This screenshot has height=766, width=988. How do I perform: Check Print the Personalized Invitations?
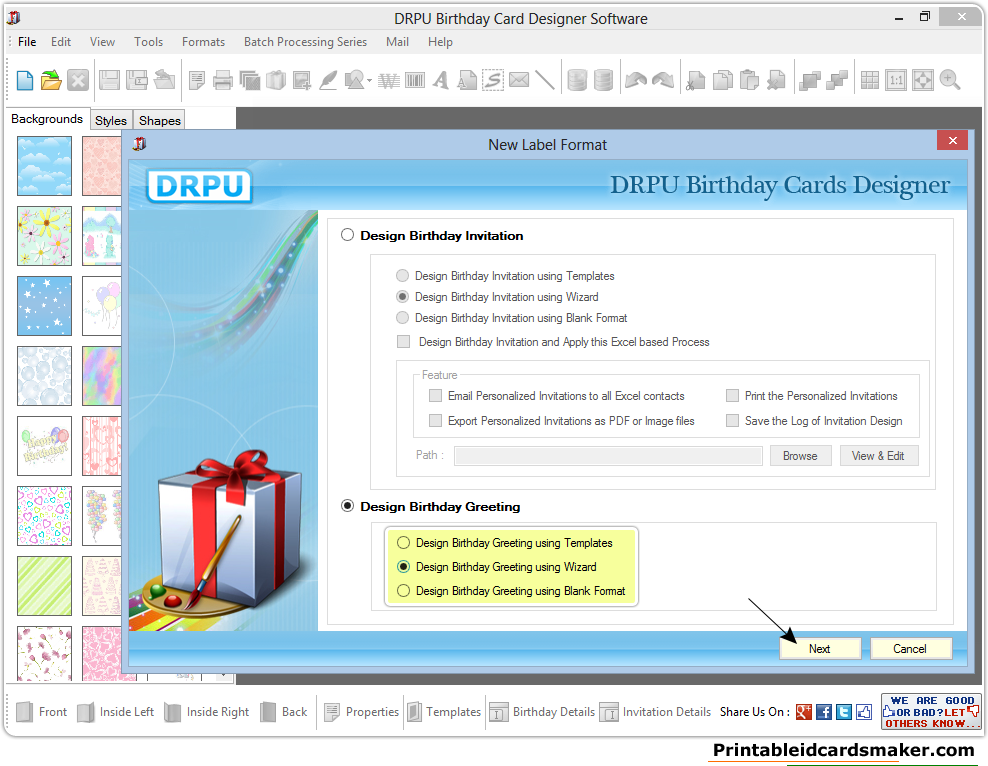click(x=732, y=396)
